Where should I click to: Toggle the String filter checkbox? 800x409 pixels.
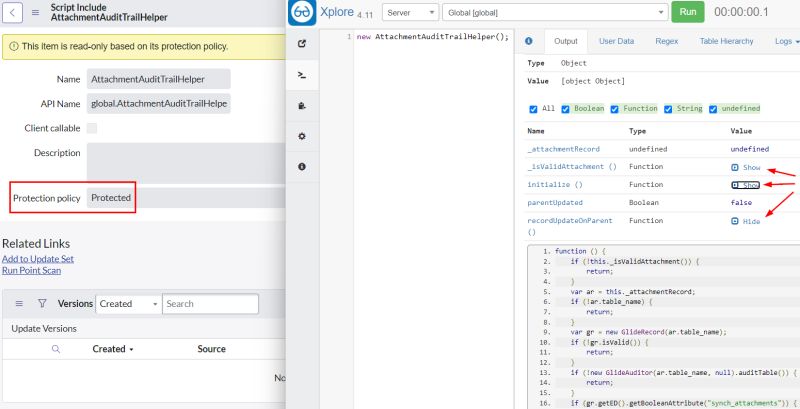coord(668,109)
